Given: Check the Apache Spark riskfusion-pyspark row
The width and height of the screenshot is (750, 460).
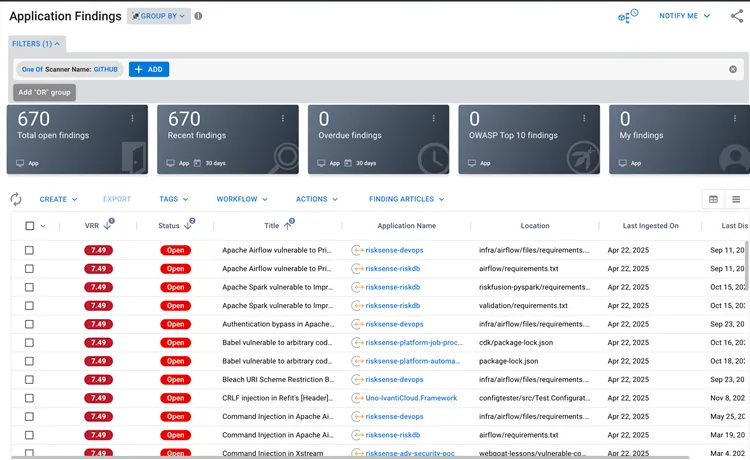Looking at the screenshot, I should pyautogui.click(x=29, y=287).
